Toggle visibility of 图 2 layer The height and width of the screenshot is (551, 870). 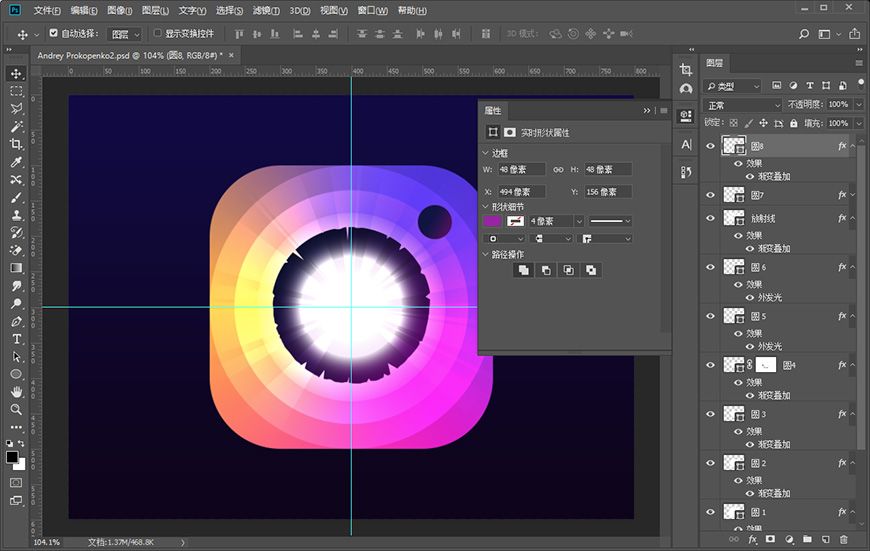coord(710,463)
